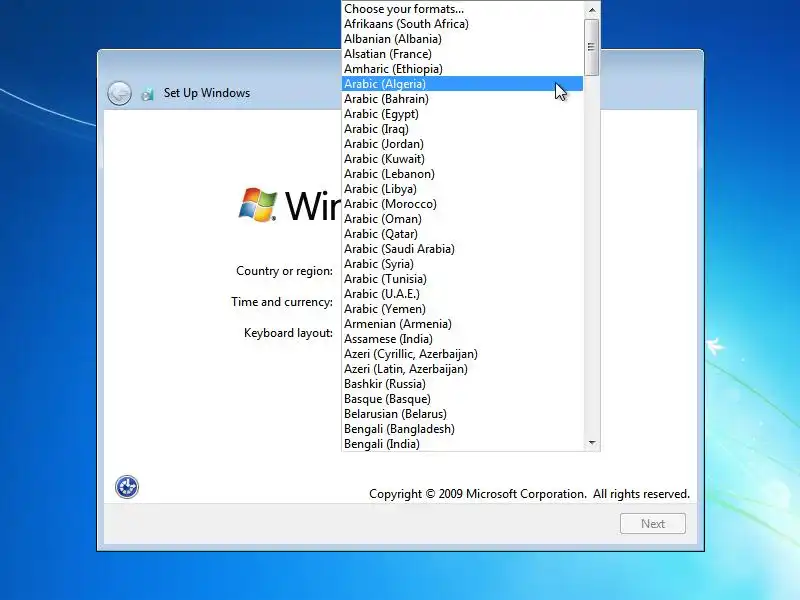Click the list scrollbar thumb
Viewport: 800px width, 600px height.
(x=592, y=47)
